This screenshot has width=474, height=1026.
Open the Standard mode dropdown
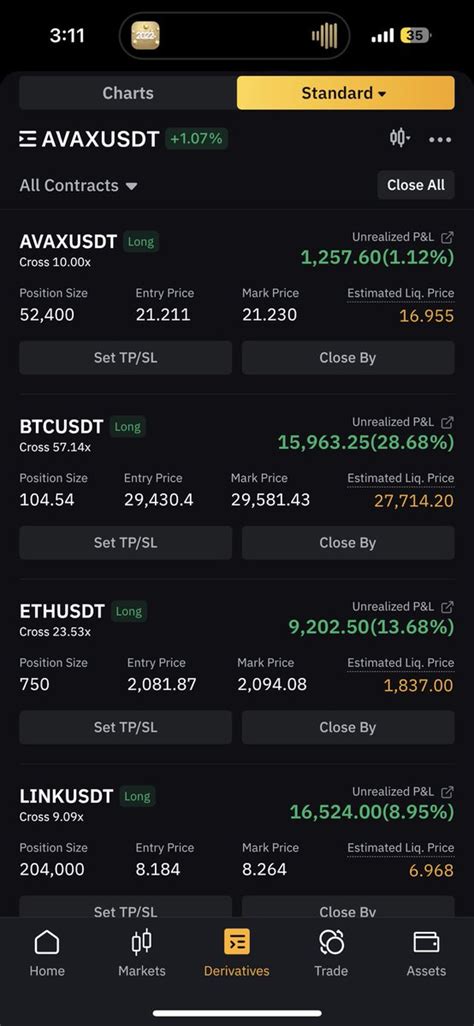pos(345,93)
